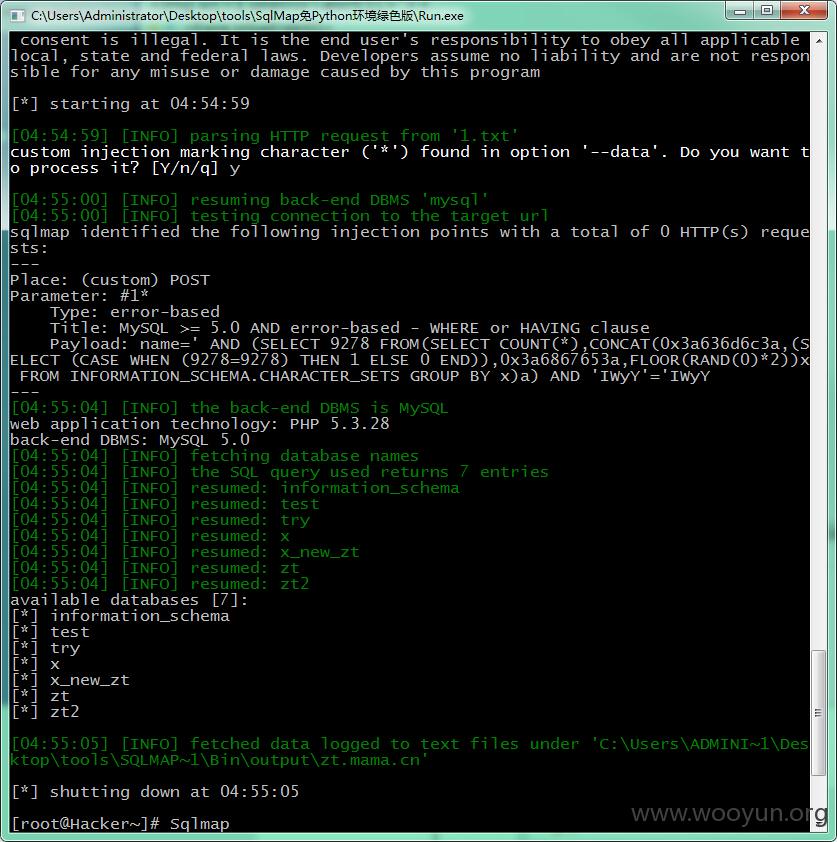This screenshot has height=842, width=837.
Task: Maximize the Run.exe console window
Action: [x=767, y=11]
